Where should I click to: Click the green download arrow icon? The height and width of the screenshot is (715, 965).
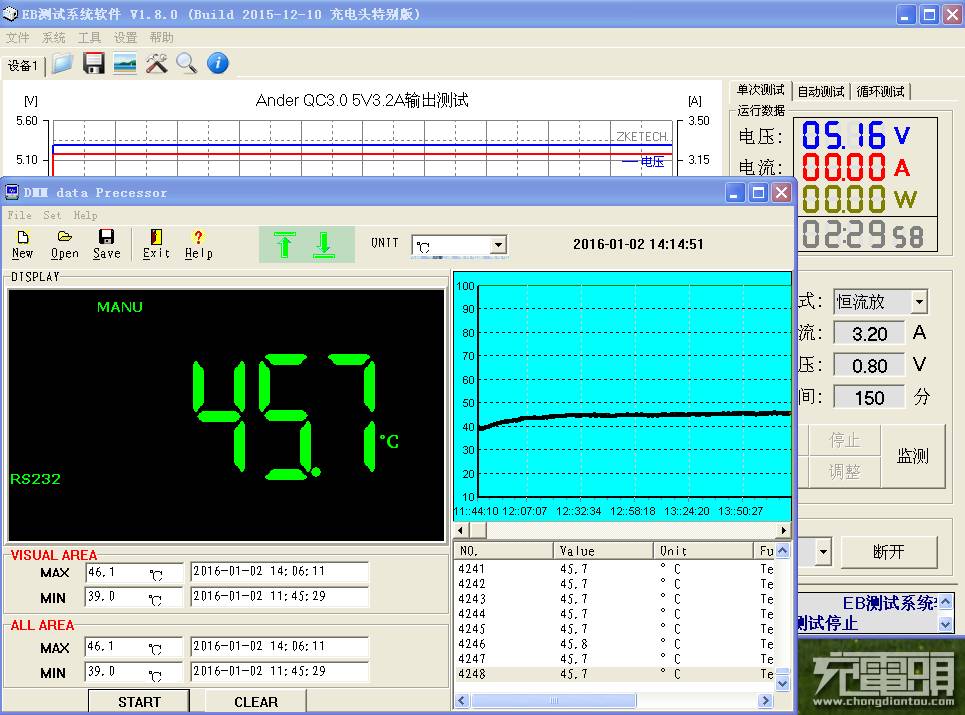click(x=324, y=245)
